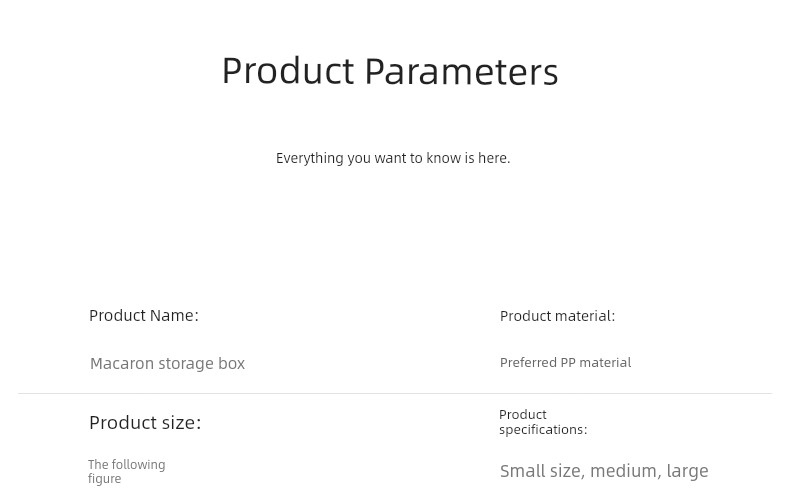
Task: Click the horizontal divider line between rows
Action: [x=395, y=393]
